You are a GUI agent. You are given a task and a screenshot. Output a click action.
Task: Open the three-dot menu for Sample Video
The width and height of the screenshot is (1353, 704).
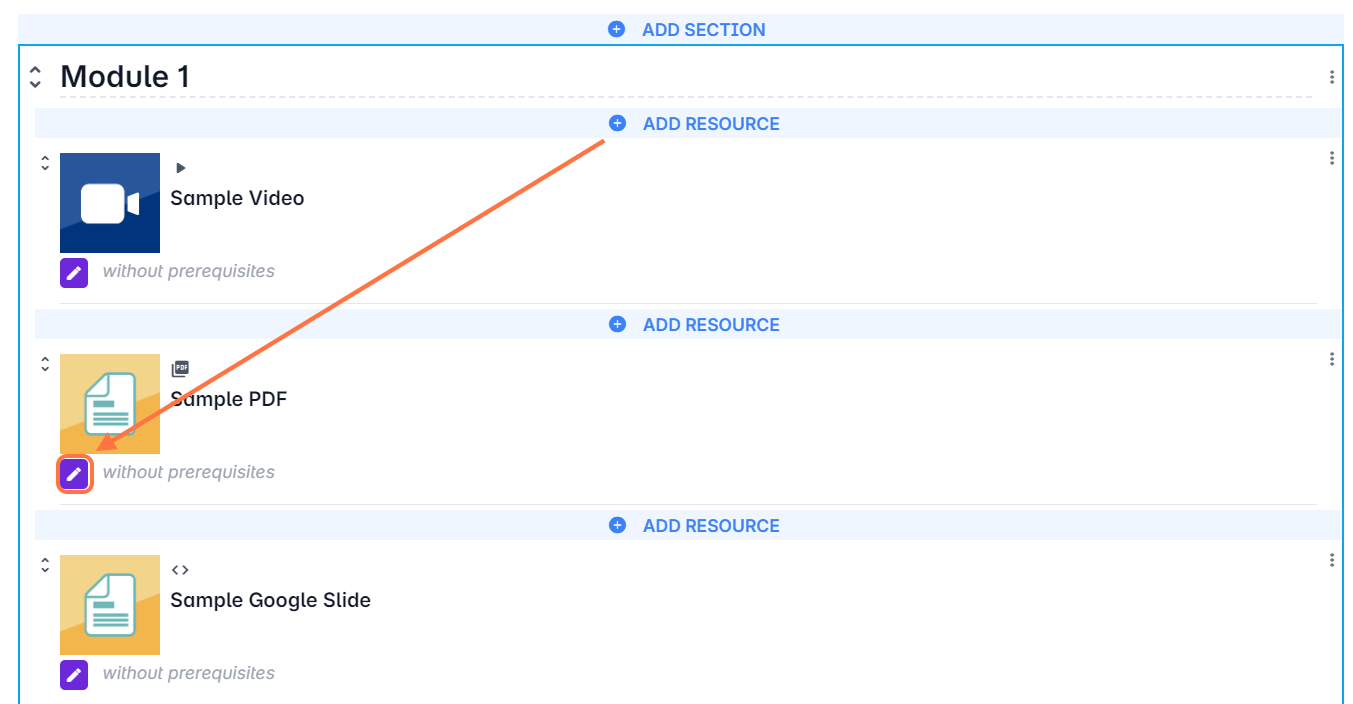(1332, 158)
